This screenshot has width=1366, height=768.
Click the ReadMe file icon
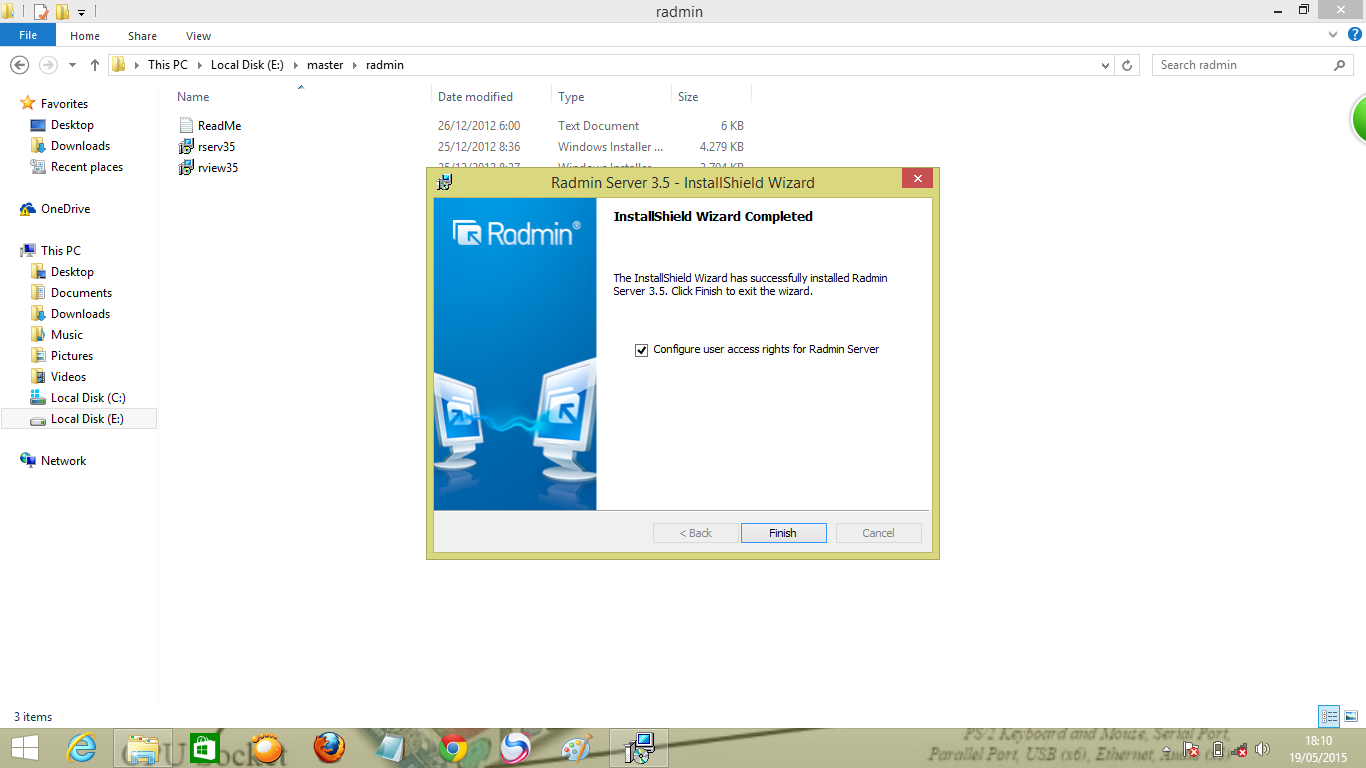[x=186, y=126]
